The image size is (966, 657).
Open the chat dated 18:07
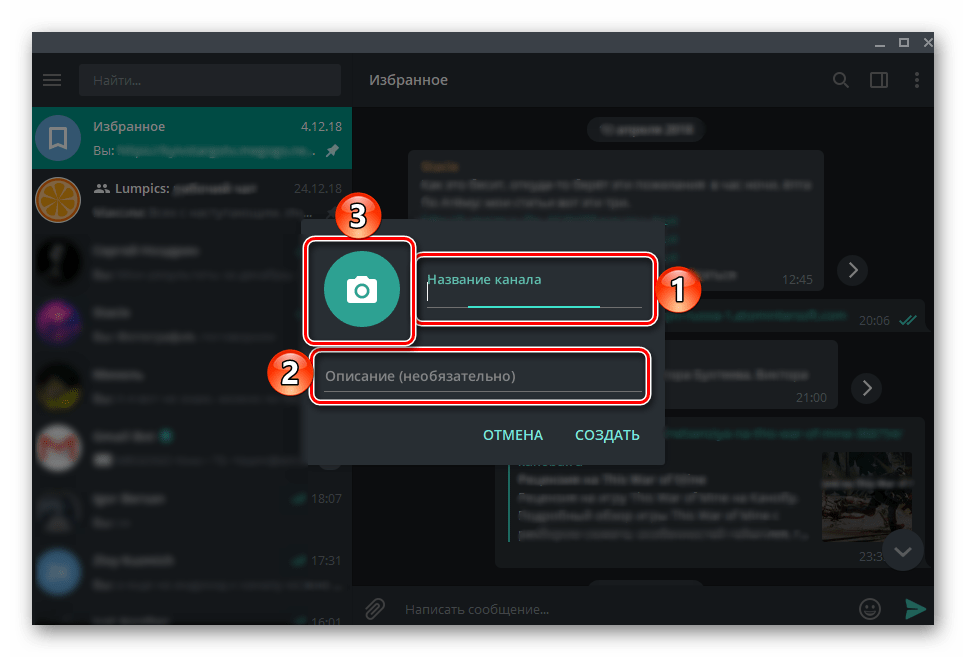(x=192, y=510)
